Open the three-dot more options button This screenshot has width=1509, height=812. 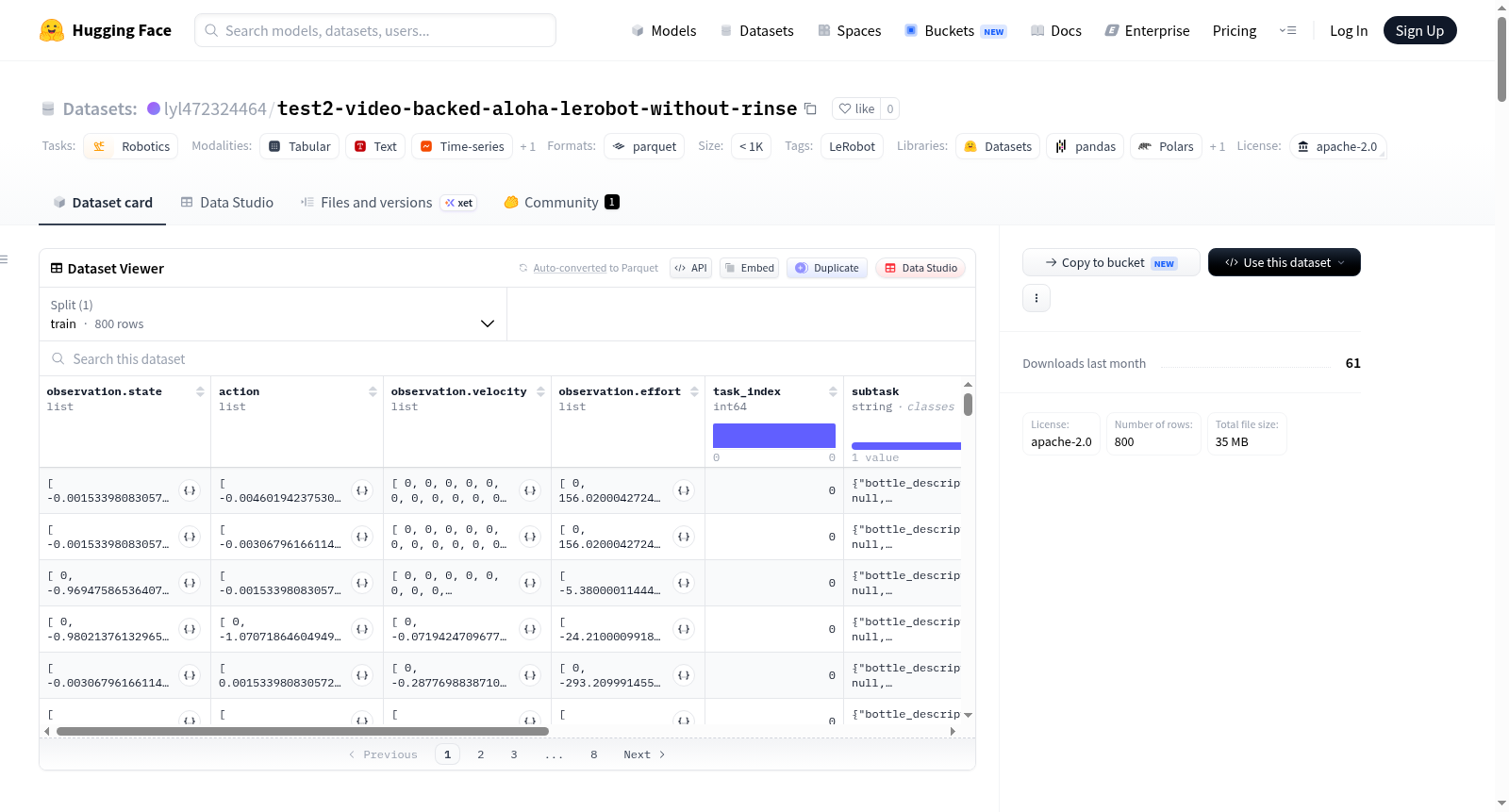pyautogui.click(x=1036, y=298)
